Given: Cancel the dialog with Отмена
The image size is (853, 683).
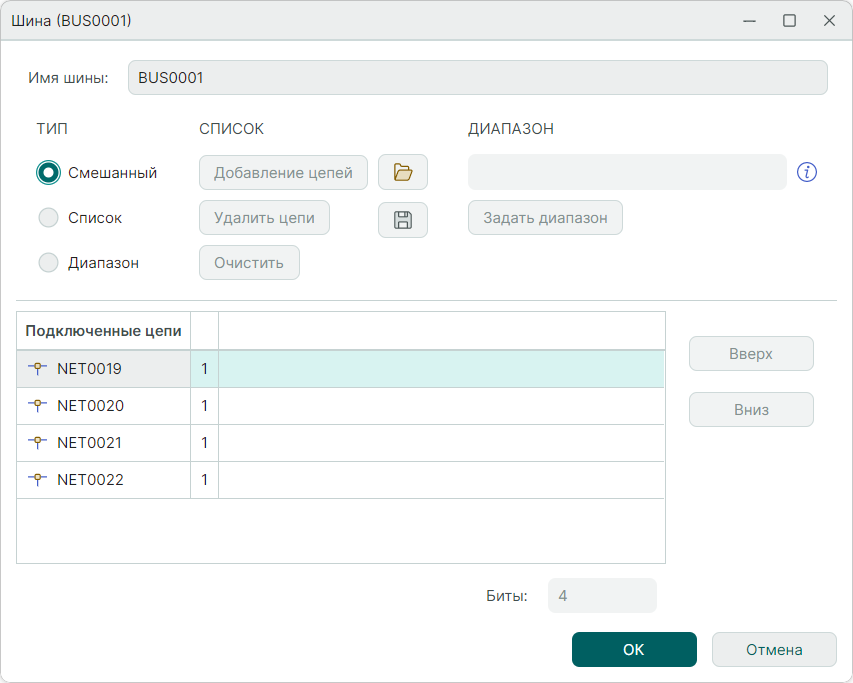Looking at the screenshot, I should pyautogui.click(x=774, y=649).
